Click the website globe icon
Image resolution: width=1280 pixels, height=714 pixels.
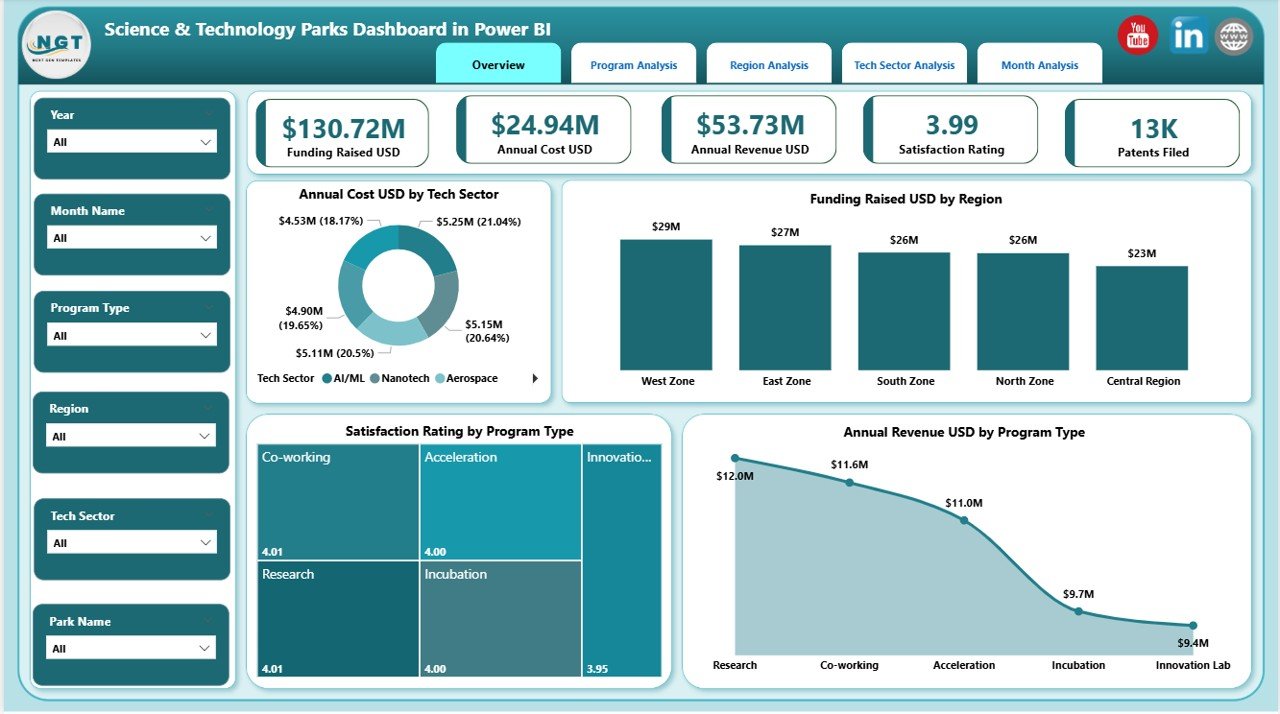(x=1233, y=34)
